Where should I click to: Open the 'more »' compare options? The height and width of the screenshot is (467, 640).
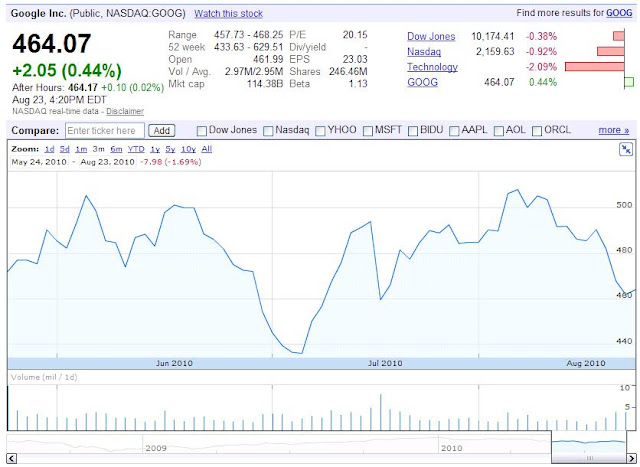pos(613,130)
